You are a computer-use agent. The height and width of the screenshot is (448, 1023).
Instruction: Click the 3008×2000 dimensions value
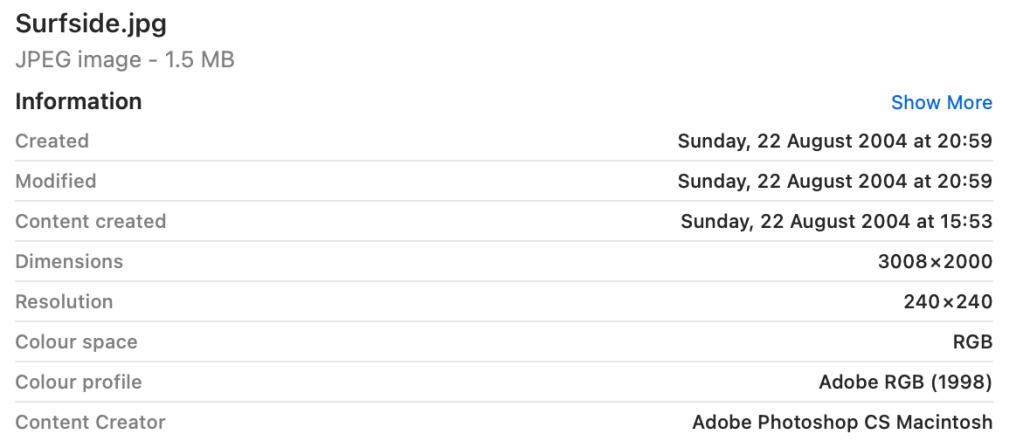tap(935, 262)
